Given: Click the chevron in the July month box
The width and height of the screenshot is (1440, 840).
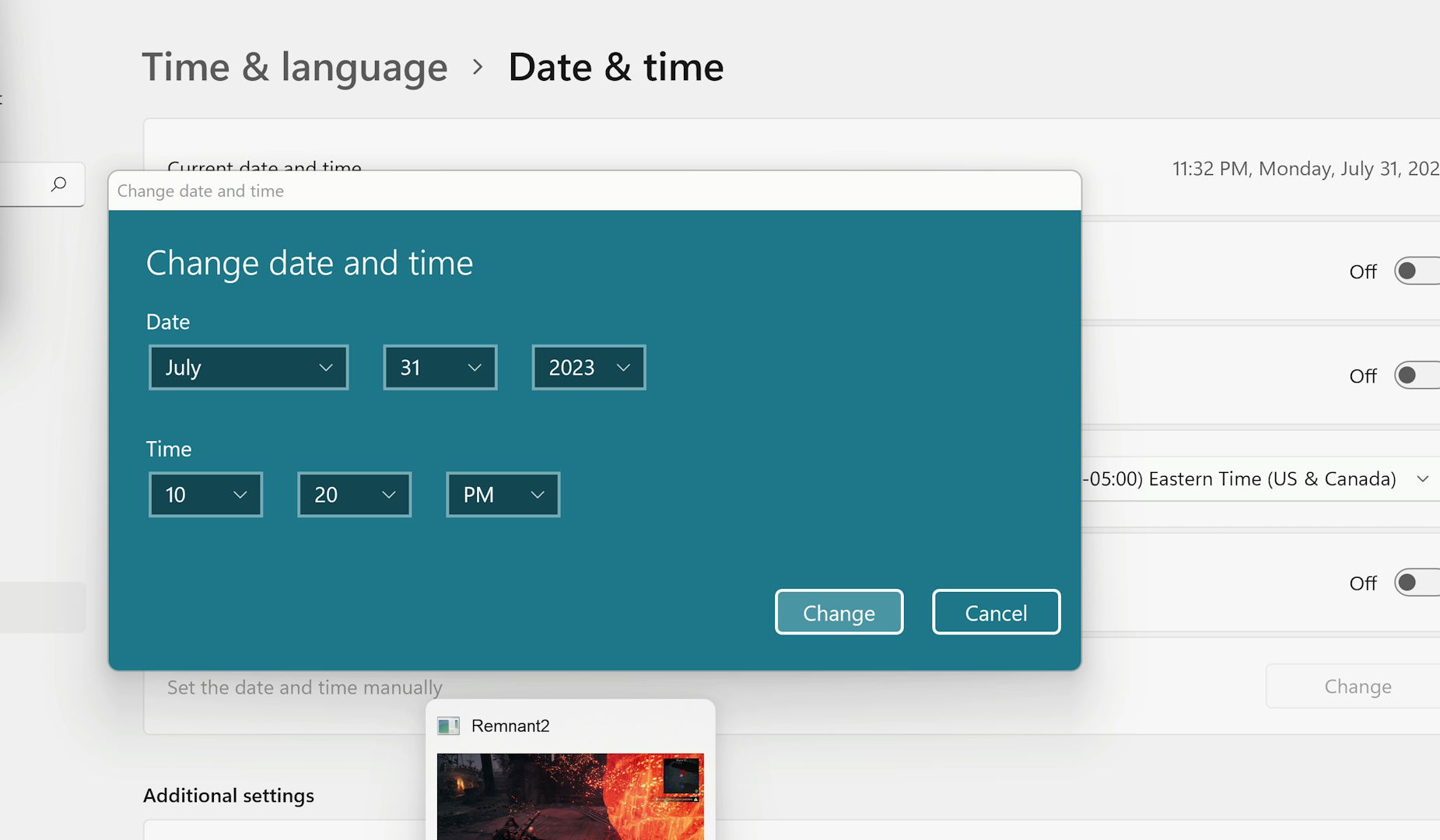Looking at the screenshot, I should 326,368.
